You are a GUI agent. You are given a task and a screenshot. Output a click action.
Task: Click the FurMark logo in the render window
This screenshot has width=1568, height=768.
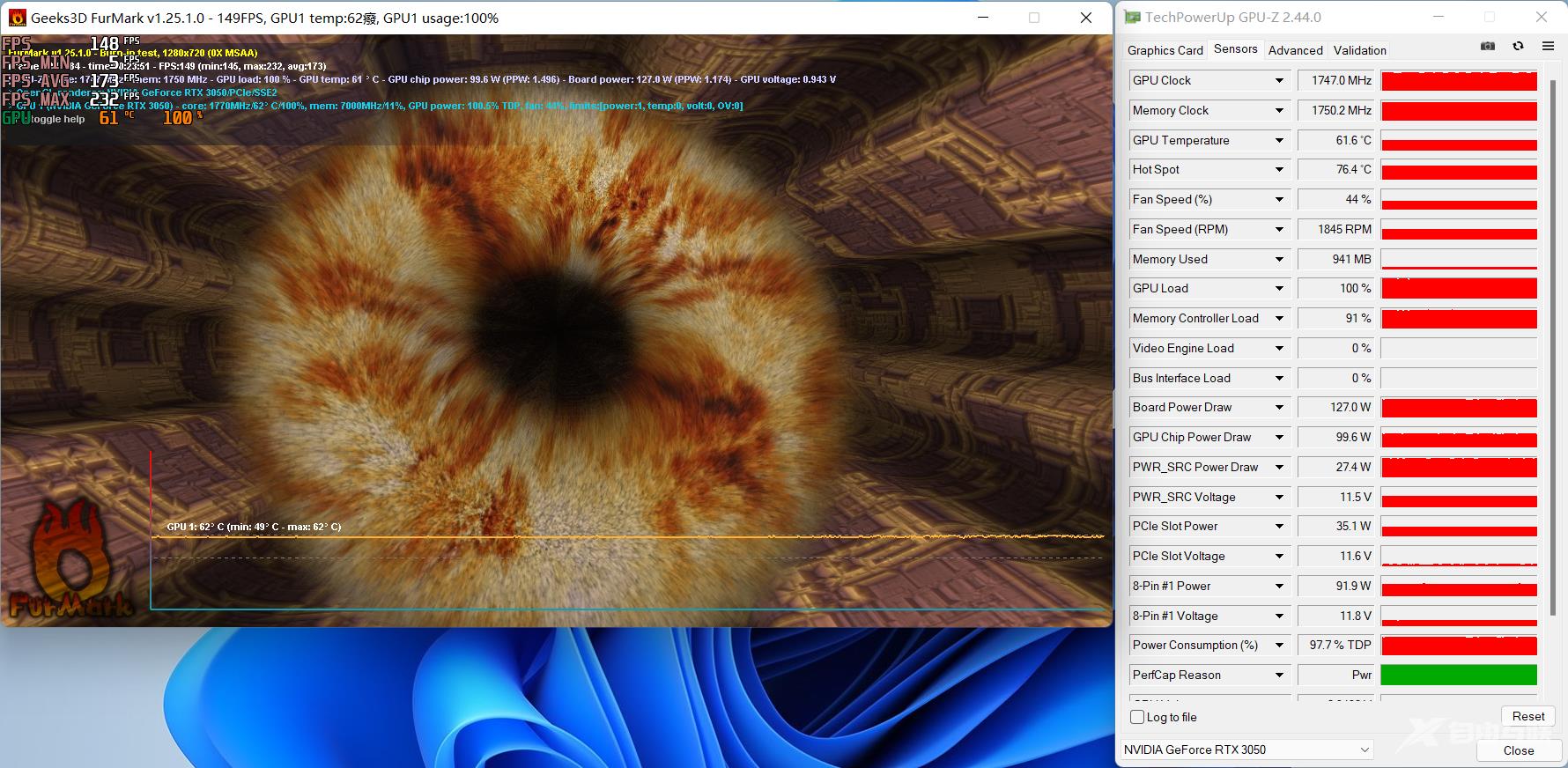coord(70,564)
